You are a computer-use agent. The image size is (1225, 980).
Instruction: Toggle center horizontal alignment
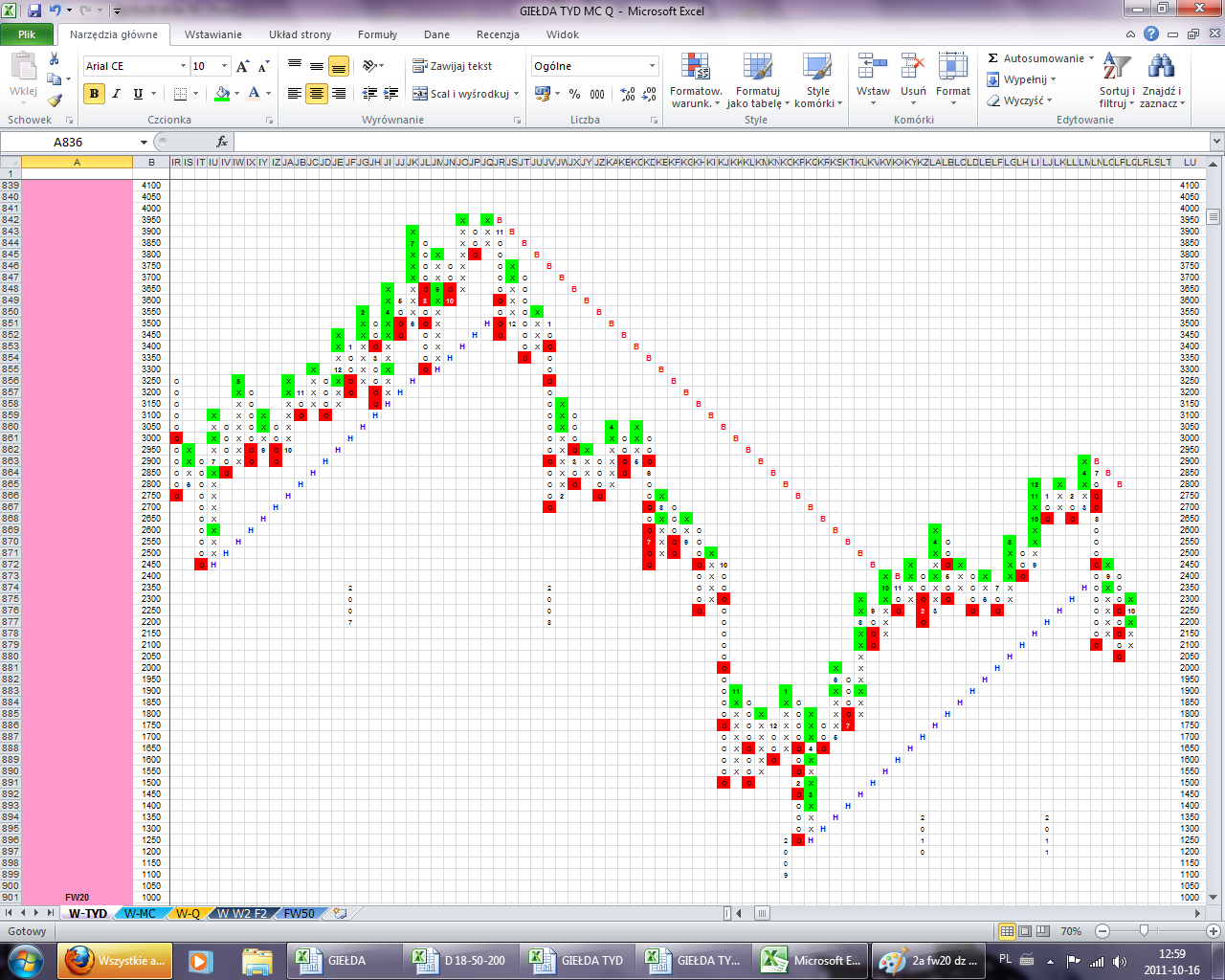316,93
